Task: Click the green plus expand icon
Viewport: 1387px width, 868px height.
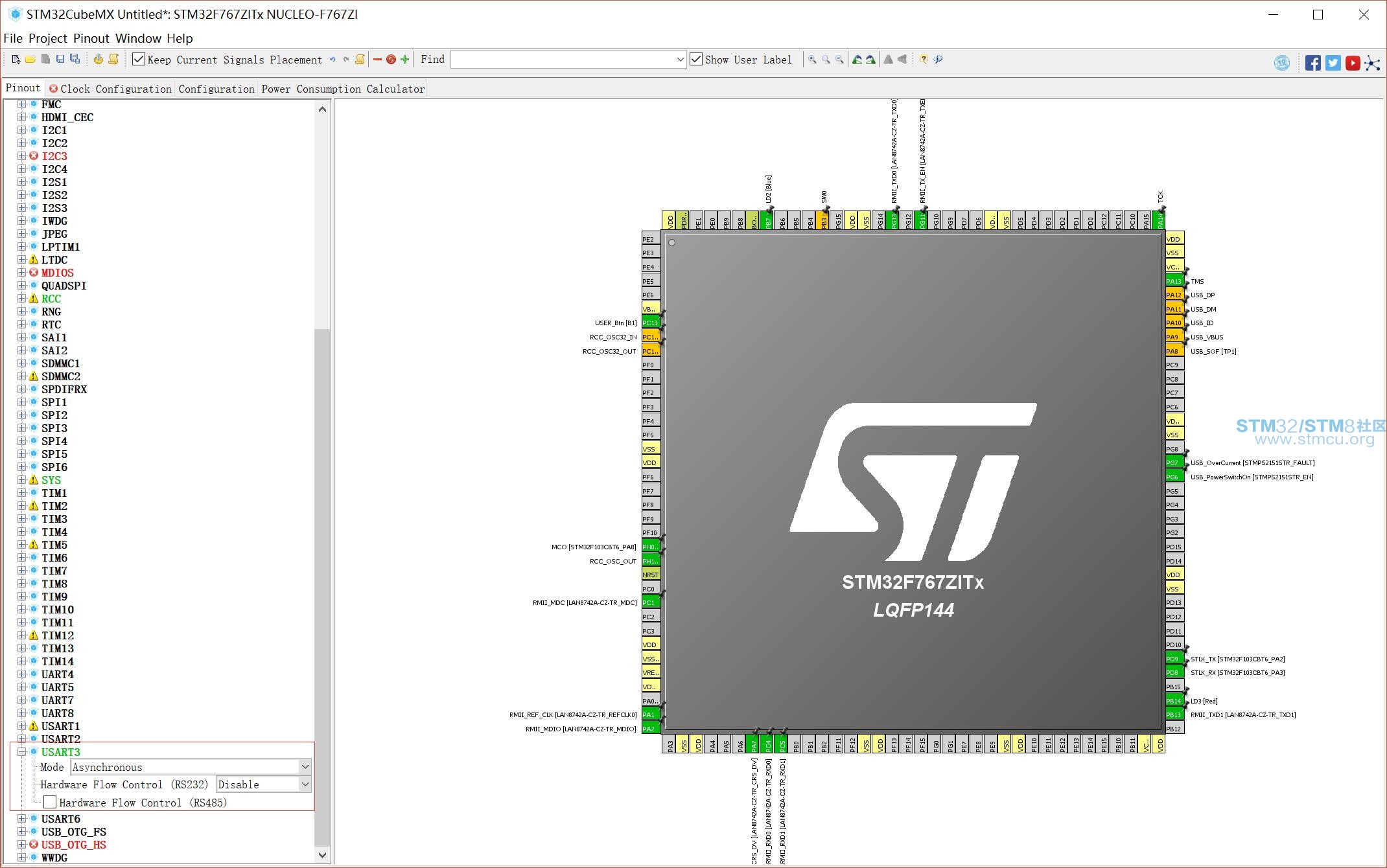Action: pyautogui.click(x=405, y=60)
